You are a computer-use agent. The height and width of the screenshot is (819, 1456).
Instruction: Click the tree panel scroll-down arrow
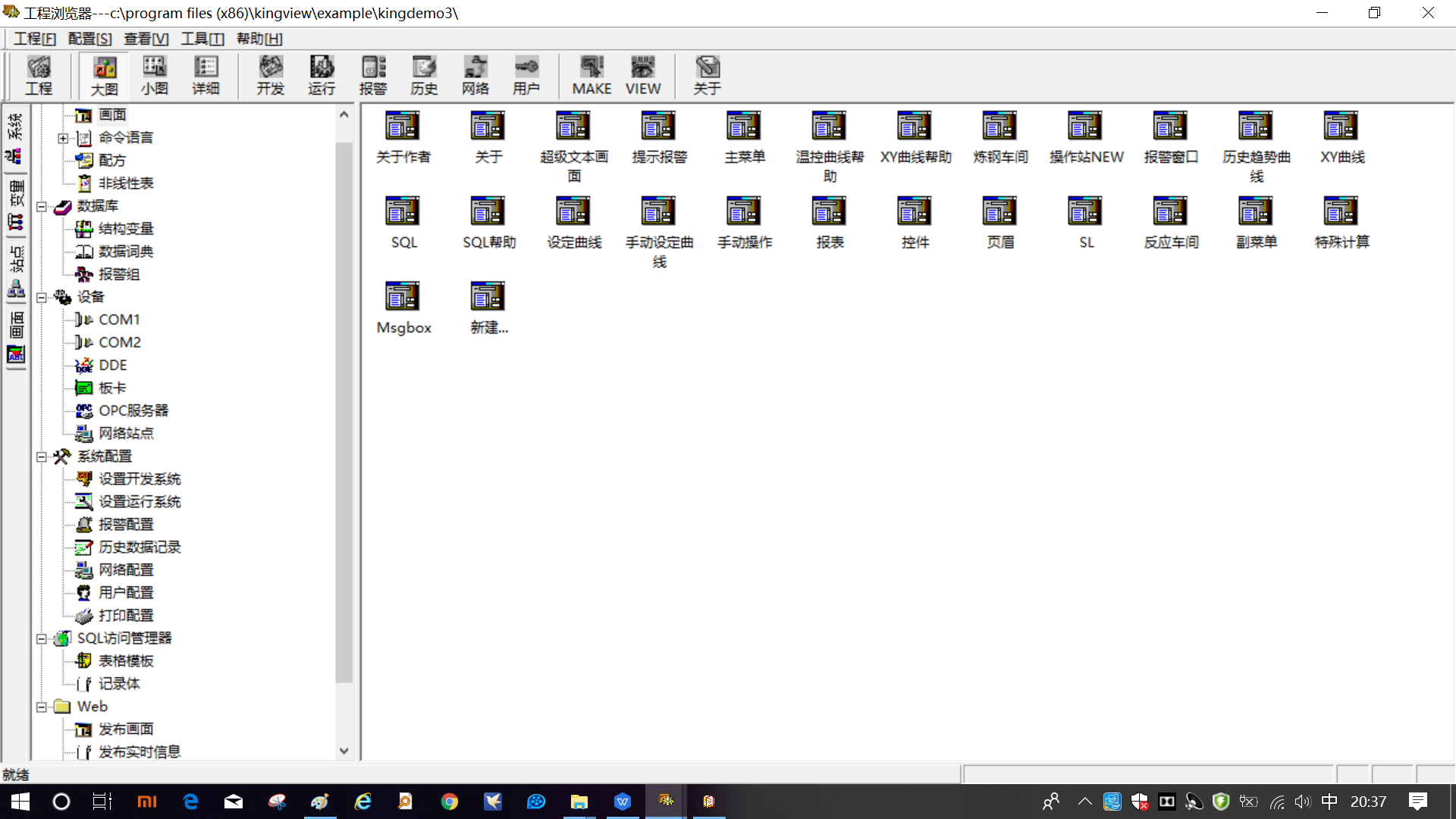click(344, 751)
